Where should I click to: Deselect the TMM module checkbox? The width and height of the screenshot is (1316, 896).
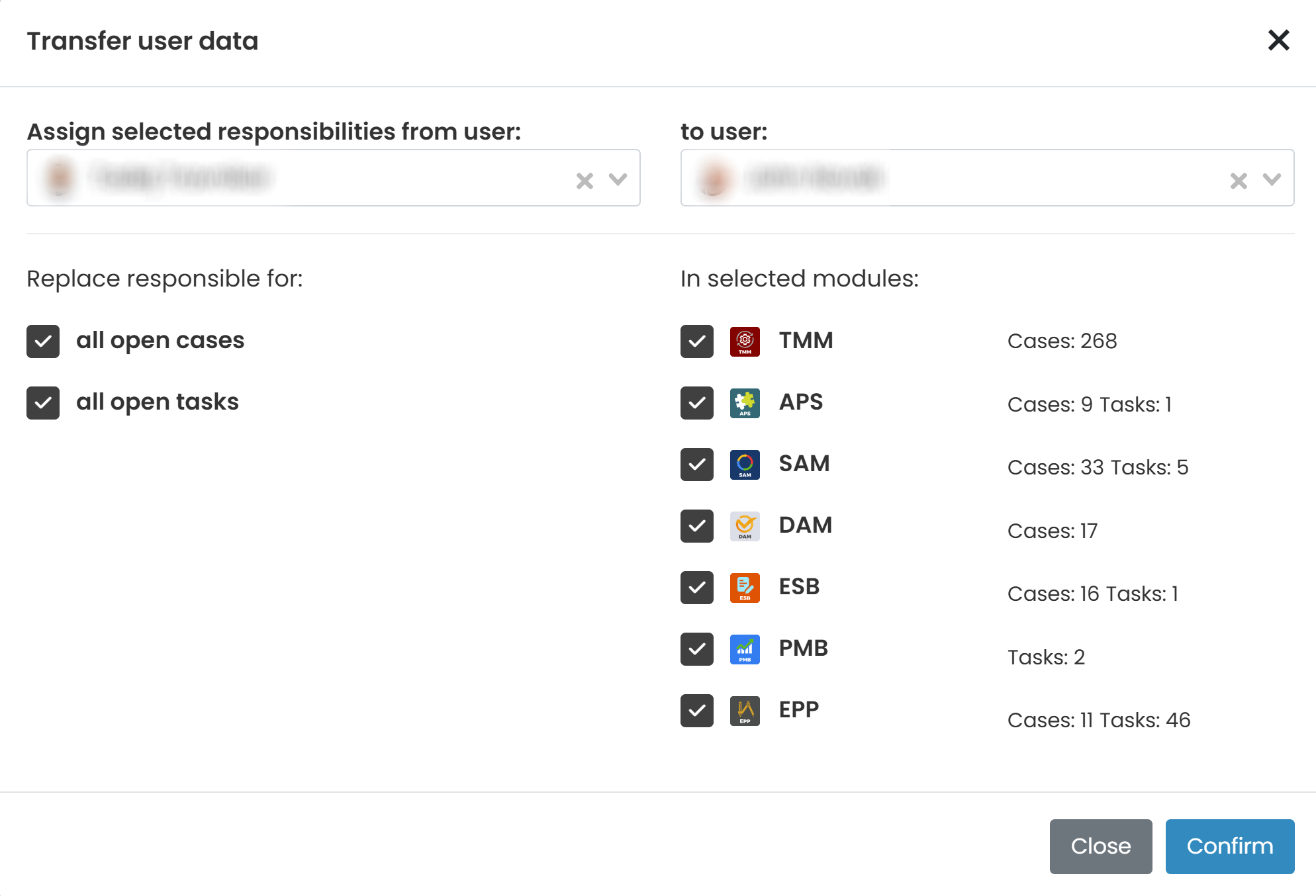[697, 341]
